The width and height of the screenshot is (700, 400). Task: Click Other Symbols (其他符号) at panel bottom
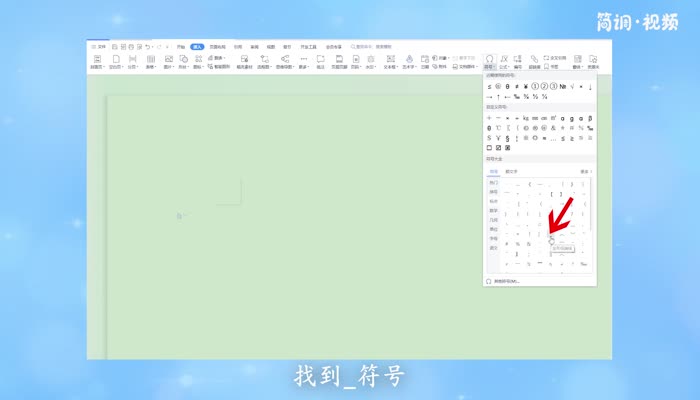click(x=506, y=281)
